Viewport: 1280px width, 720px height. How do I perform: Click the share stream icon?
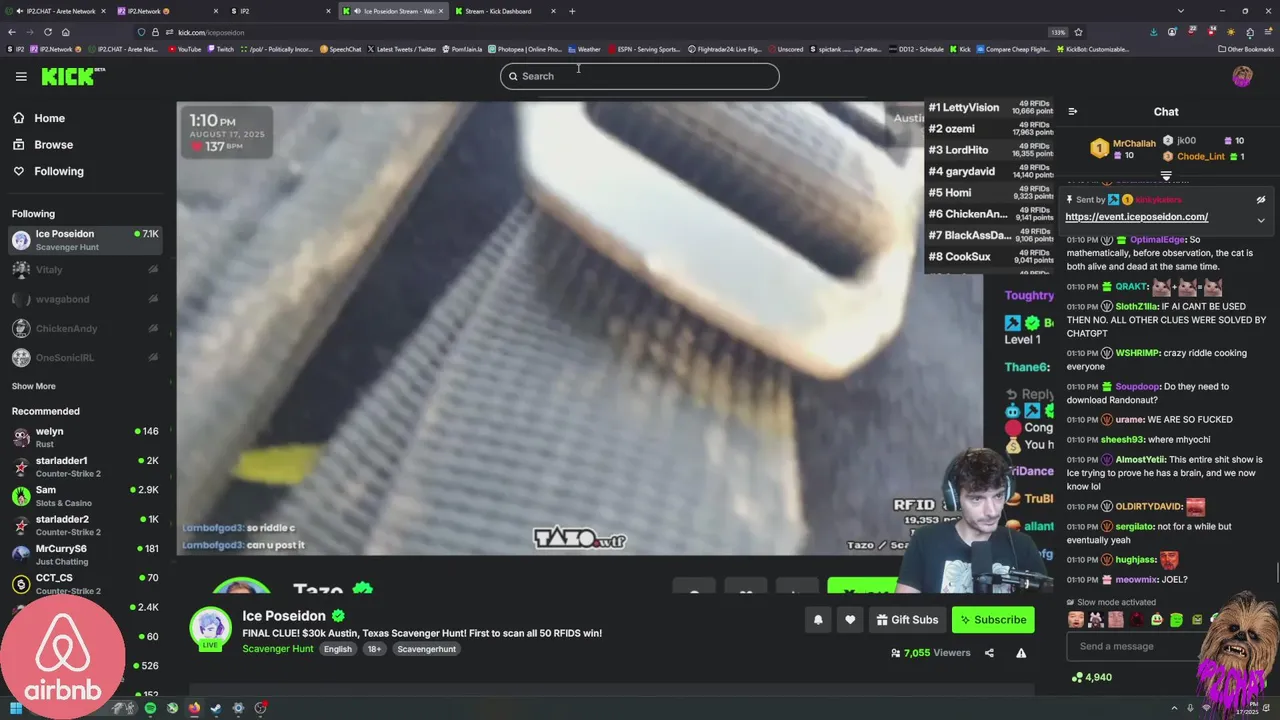989,653
